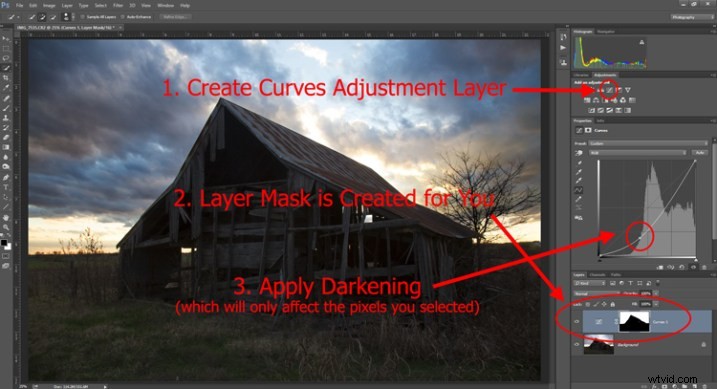Select the Lasso tool
Screen dimensions: 717x389
[x=5, y=58]
